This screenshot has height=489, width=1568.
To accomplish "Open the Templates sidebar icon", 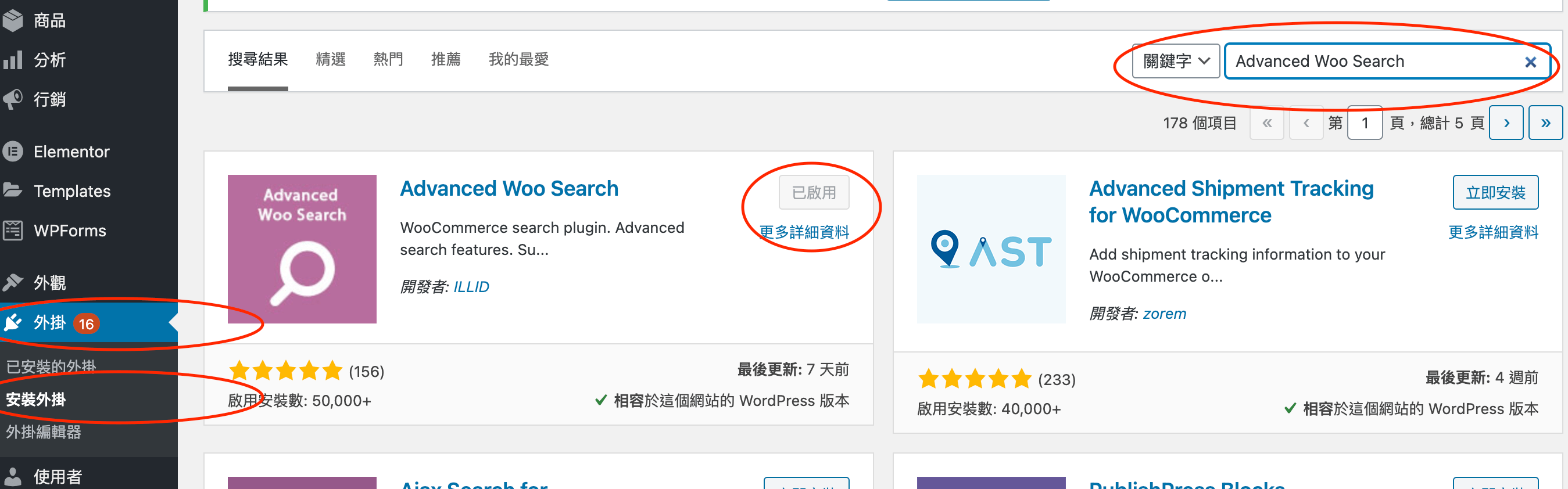I will point(13,190).
